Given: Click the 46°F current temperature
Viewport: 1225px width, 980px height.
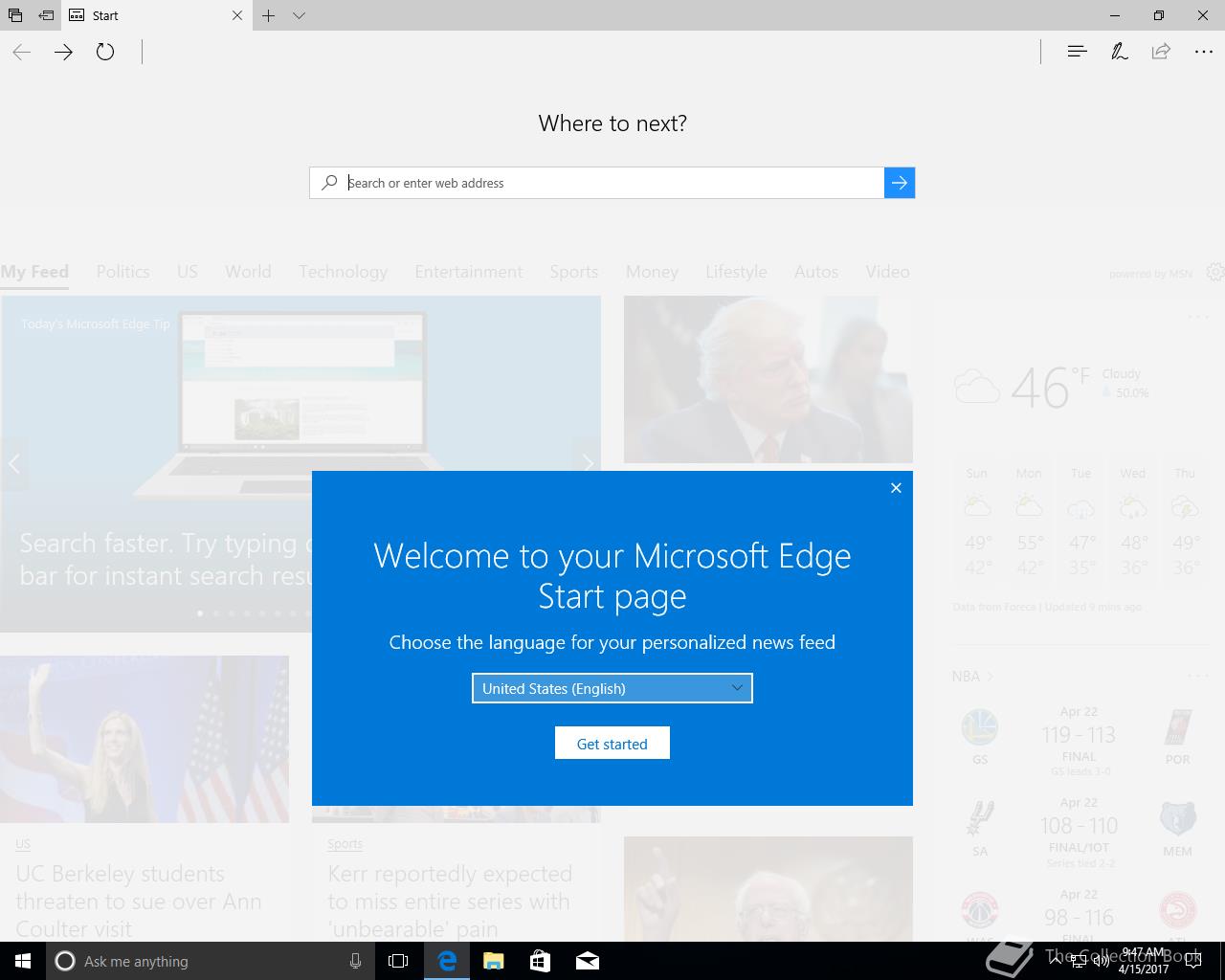Looking at the screenshot, I should (1050, 387).
